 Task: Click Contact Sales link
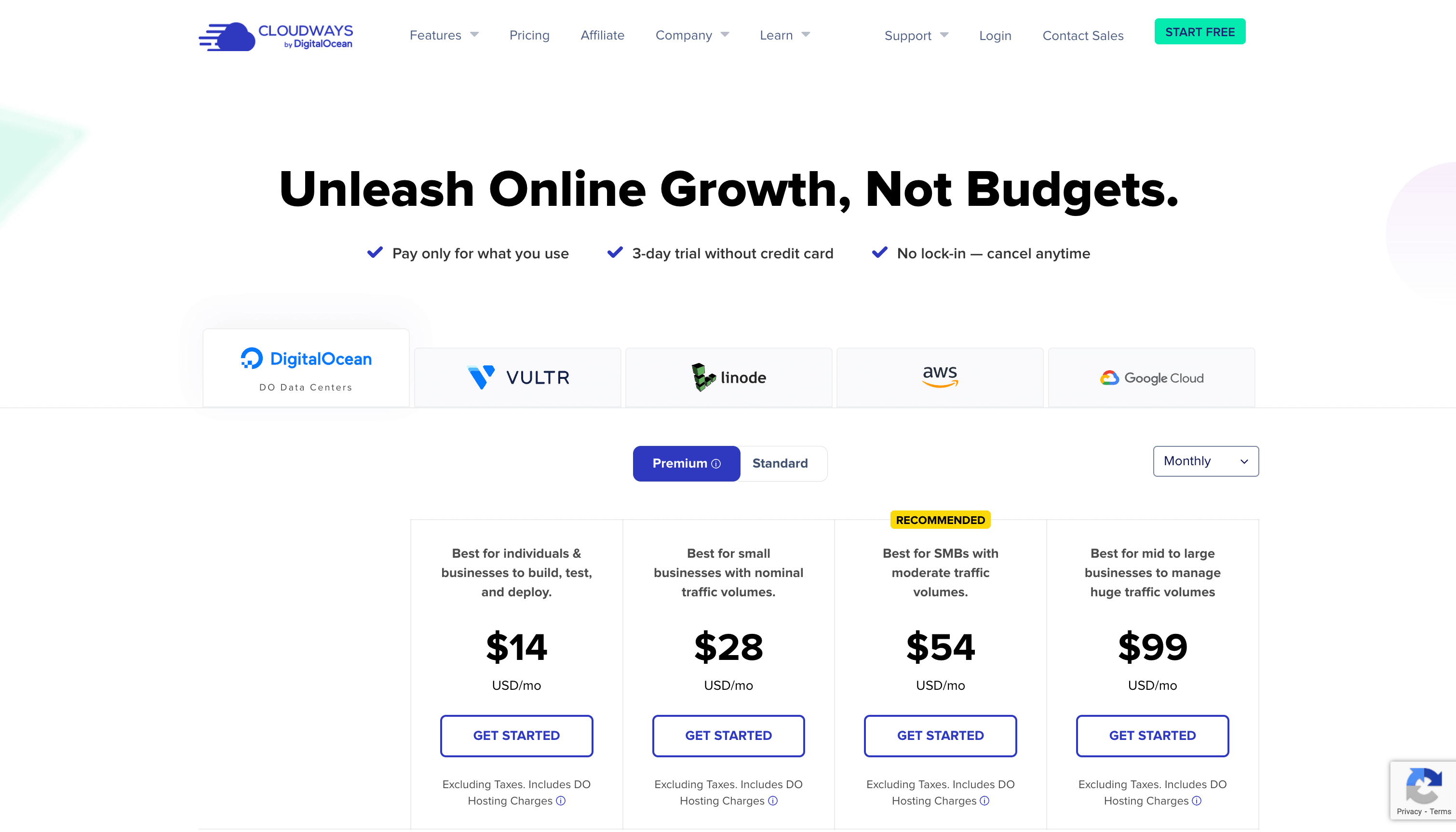(1082, 35)
